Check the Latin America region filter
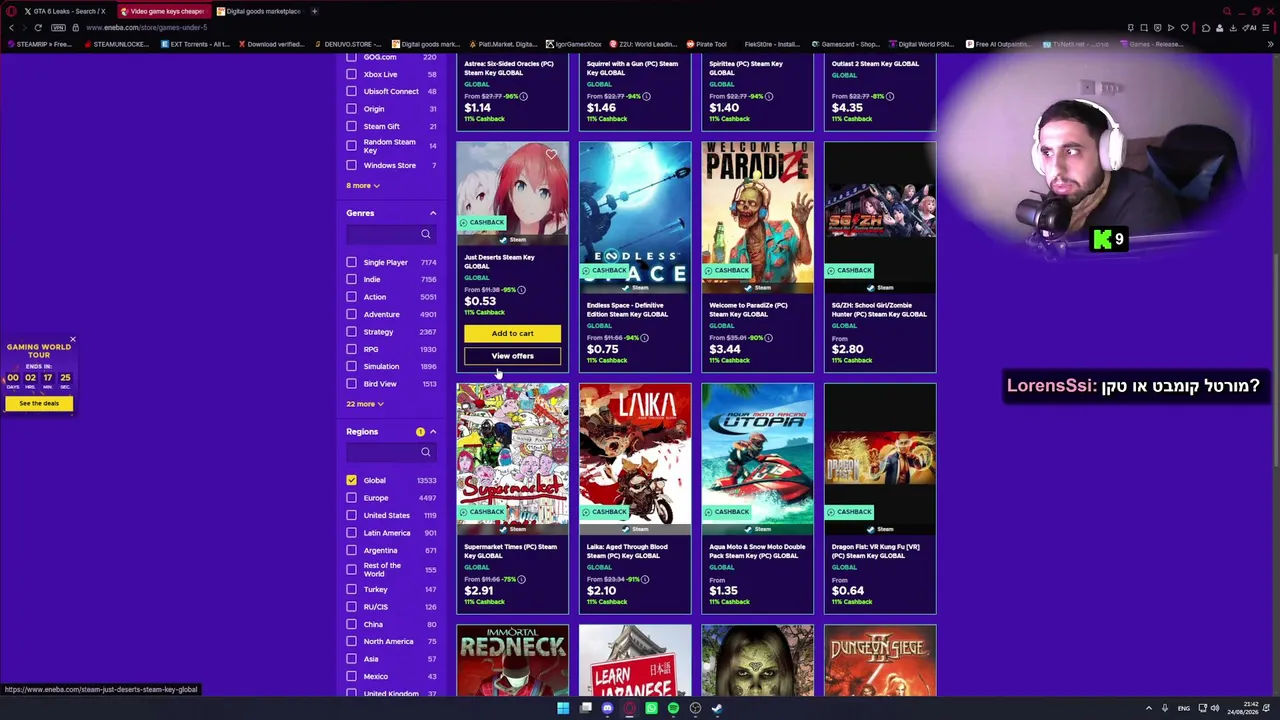This screenshot has height=720, width=1280. (351, 533)
